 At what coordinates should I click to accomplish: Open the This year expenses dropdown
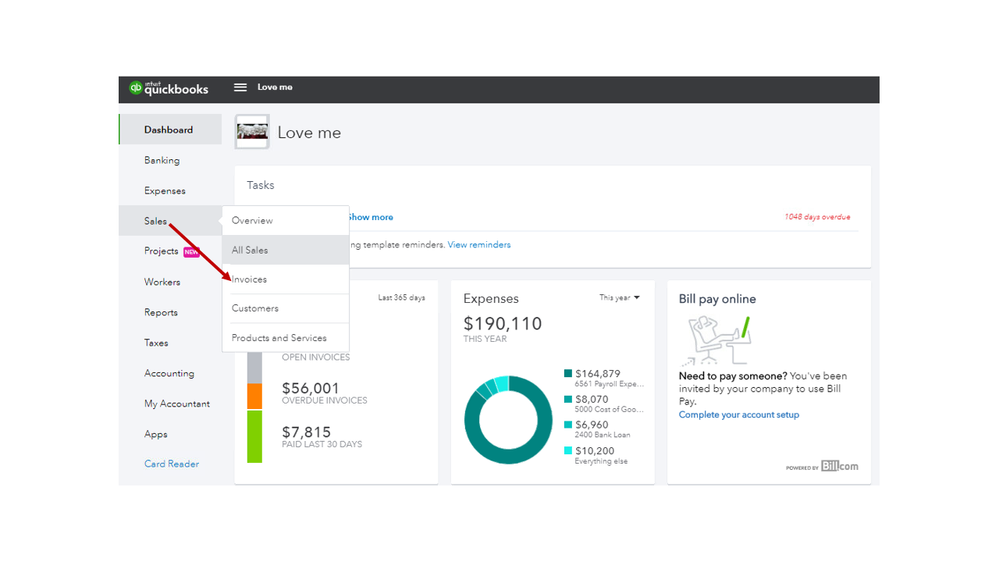[x=619, y=298]
